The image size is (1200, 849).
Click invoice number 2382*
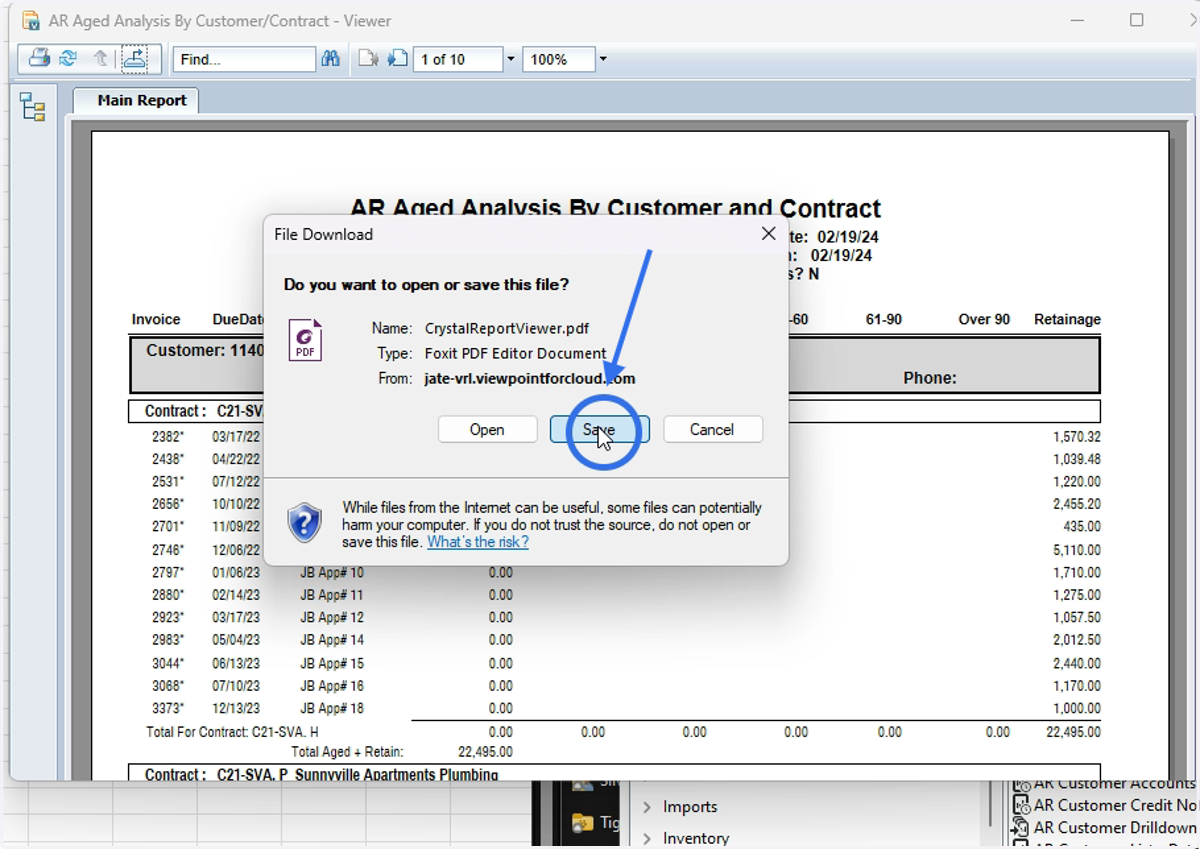pos(168,437)
